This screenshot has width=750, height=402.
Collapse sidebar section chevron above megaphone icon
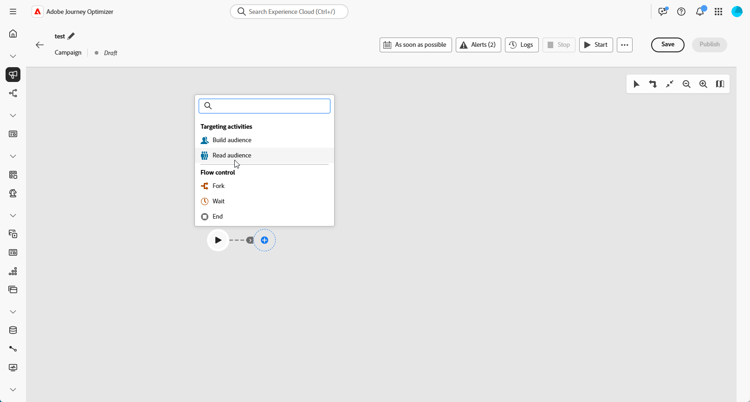tap(13, 56)
